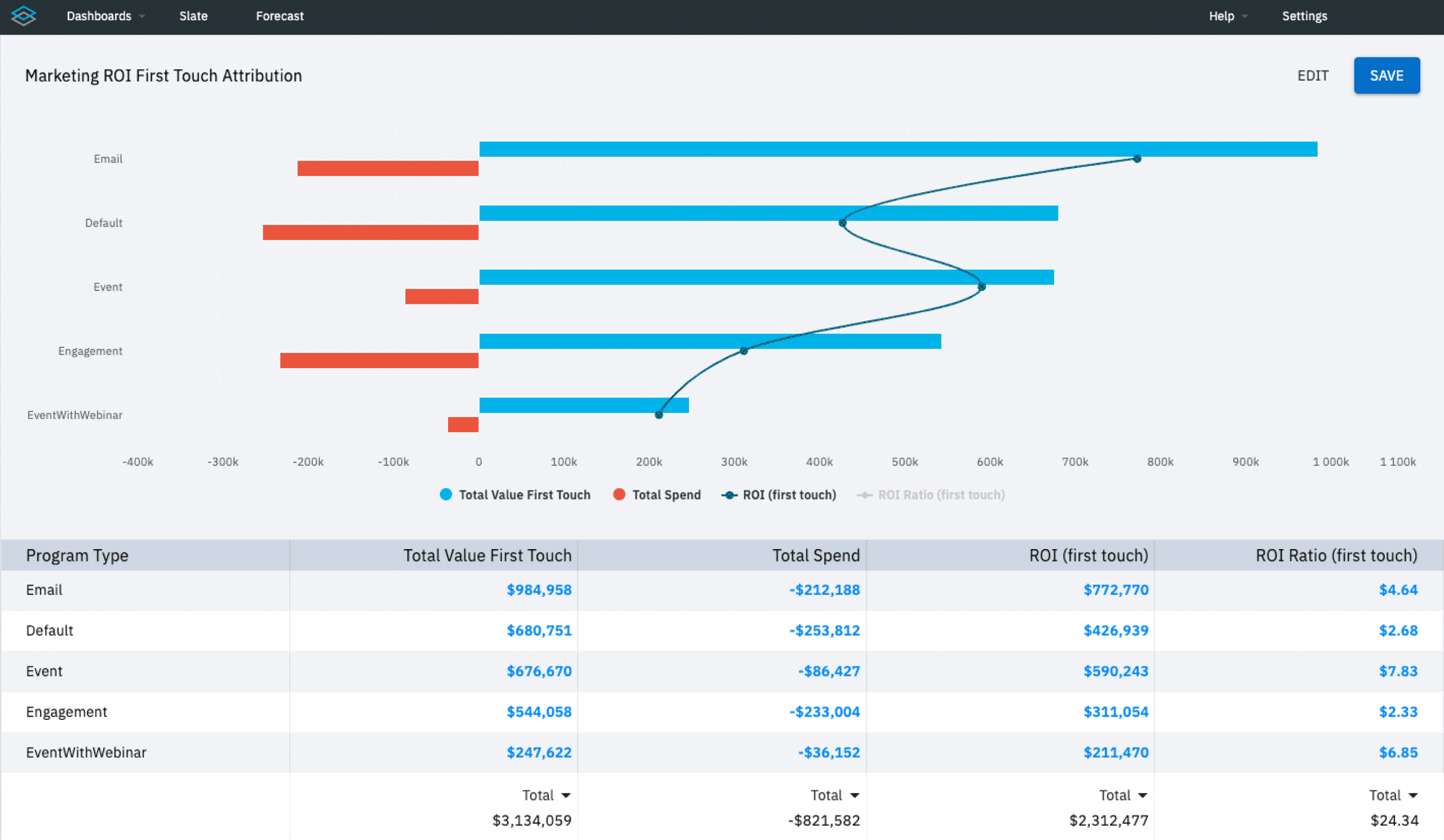Screen dimensions: 1444x840
Task: Click the Engagement ROI ratio $2.33
Action: (x=1398, y=711)
